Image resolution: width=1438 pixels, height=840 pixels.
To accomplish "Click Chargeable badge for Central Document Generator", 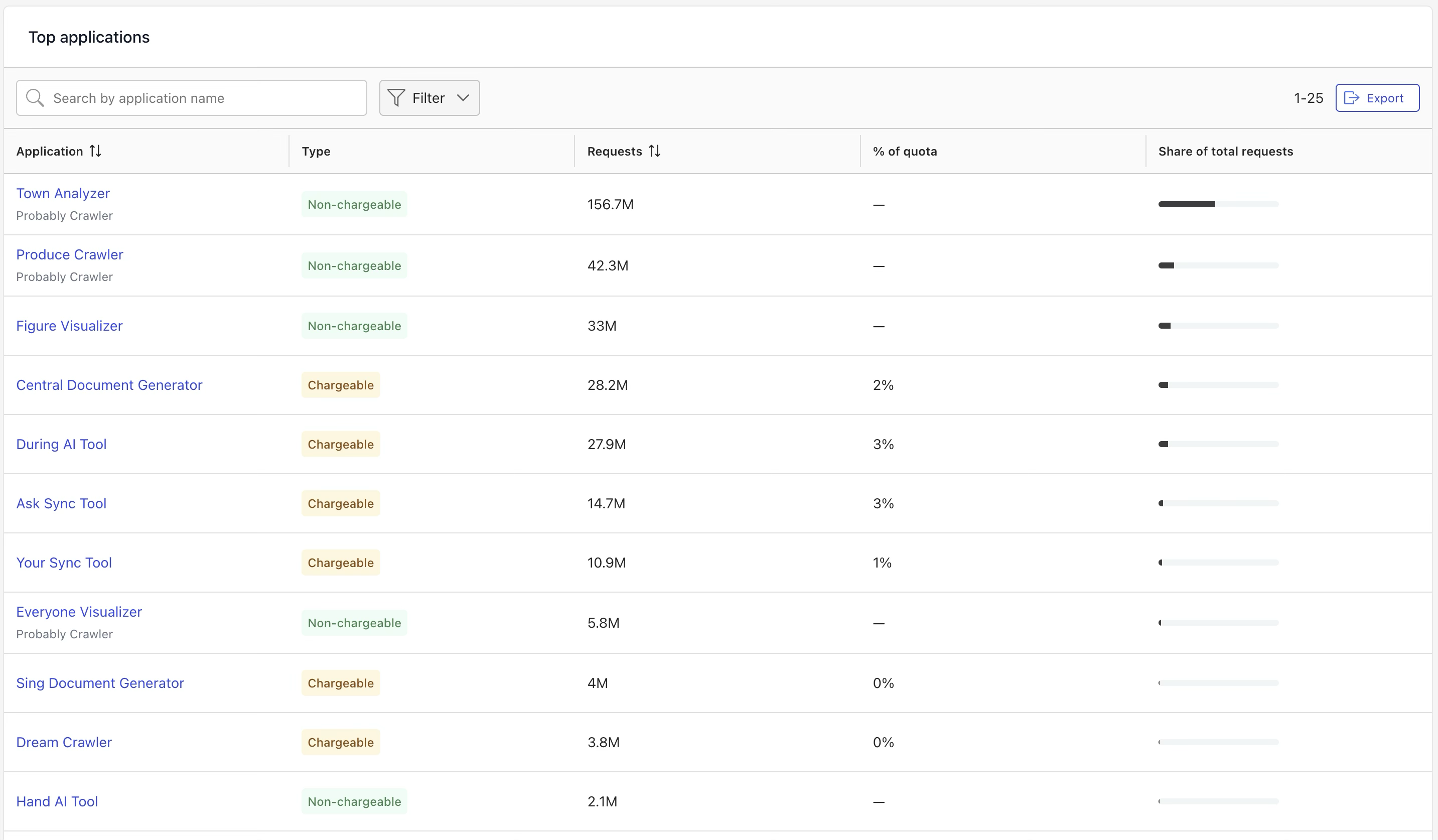I will (341, 385).
